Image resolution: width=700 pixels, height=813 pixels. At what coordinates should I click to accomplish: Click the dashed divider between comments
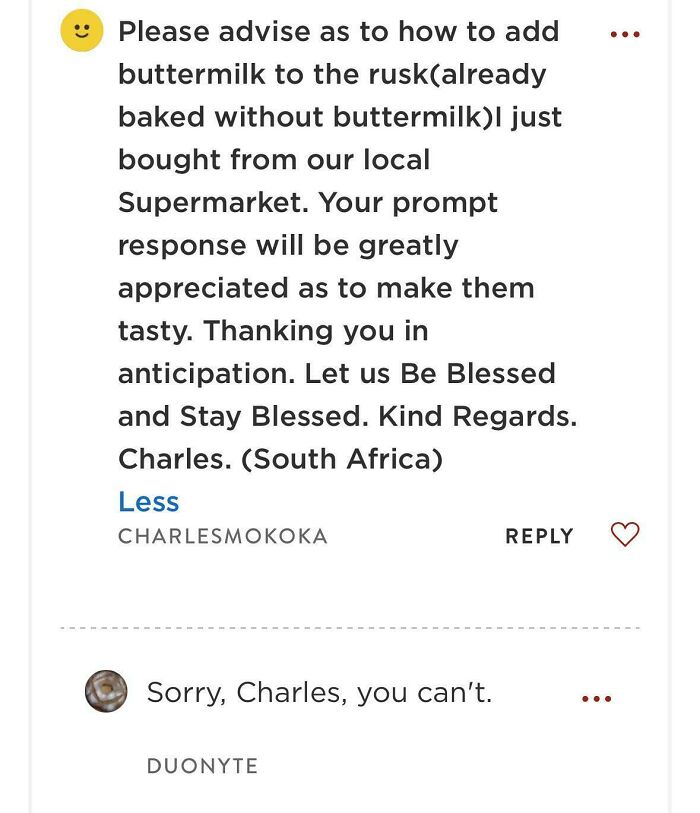(x=350, y=627)
